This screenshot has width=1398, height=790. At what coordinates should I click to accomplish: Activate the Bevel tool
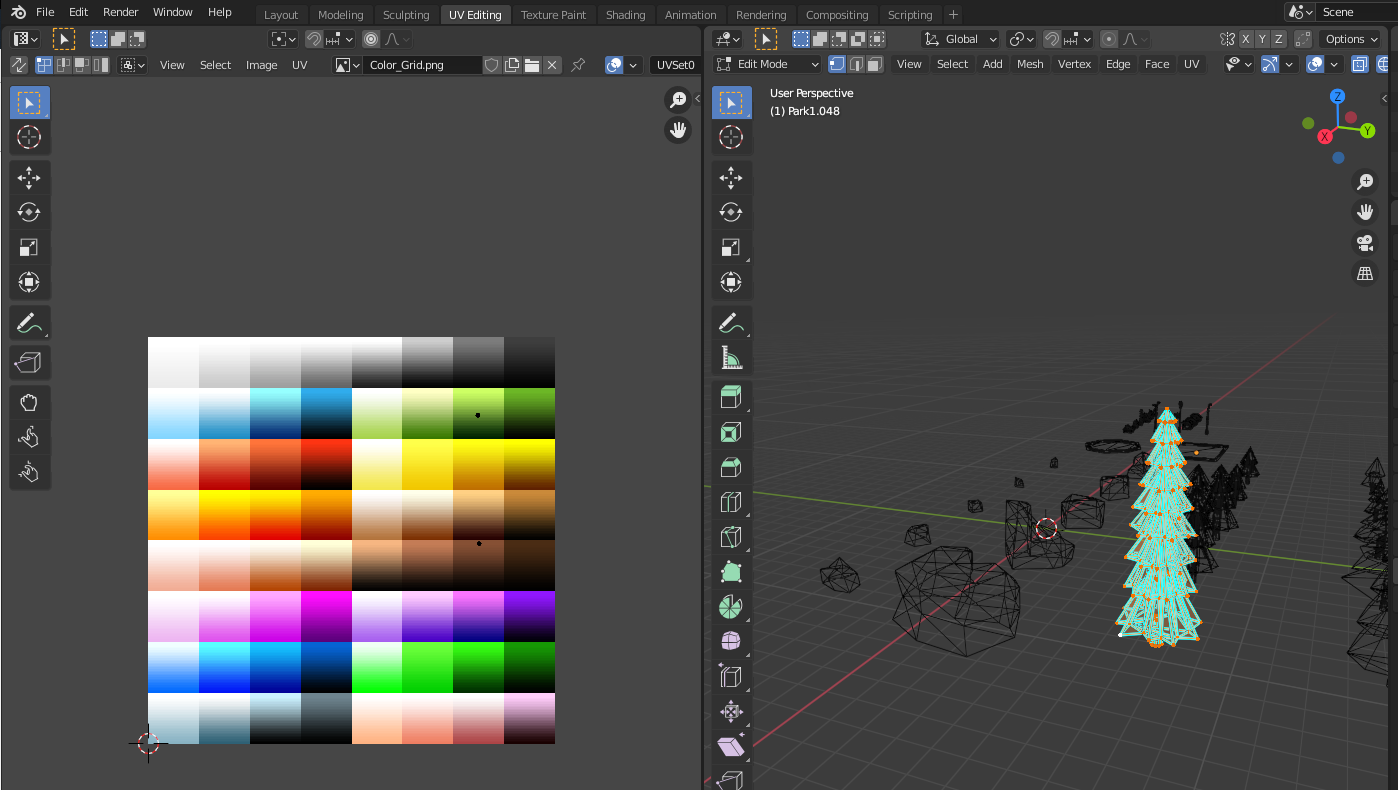click(x=731, y=467)
